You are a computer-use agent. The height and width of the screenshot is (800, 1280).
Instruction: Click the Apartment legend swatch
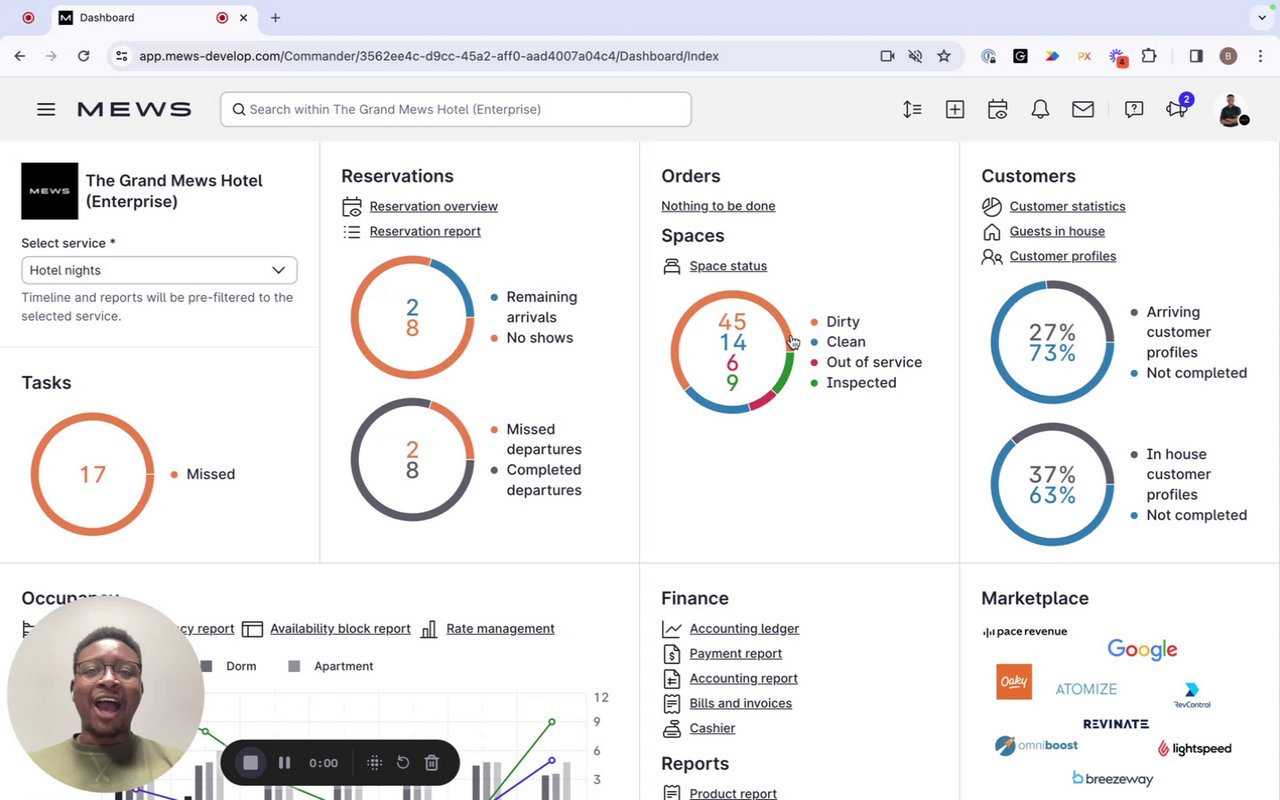point(294,666)
